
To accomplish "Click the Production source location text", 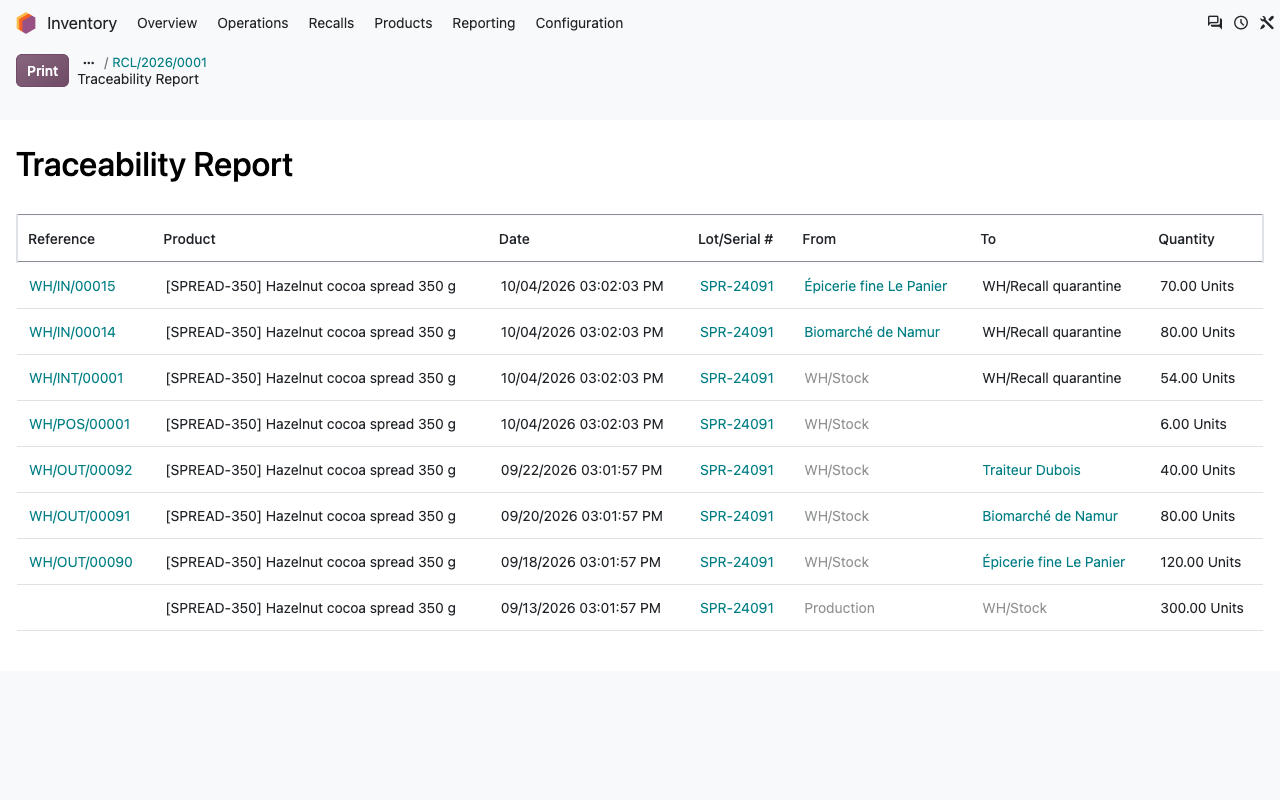I will (x=839, y=608).
